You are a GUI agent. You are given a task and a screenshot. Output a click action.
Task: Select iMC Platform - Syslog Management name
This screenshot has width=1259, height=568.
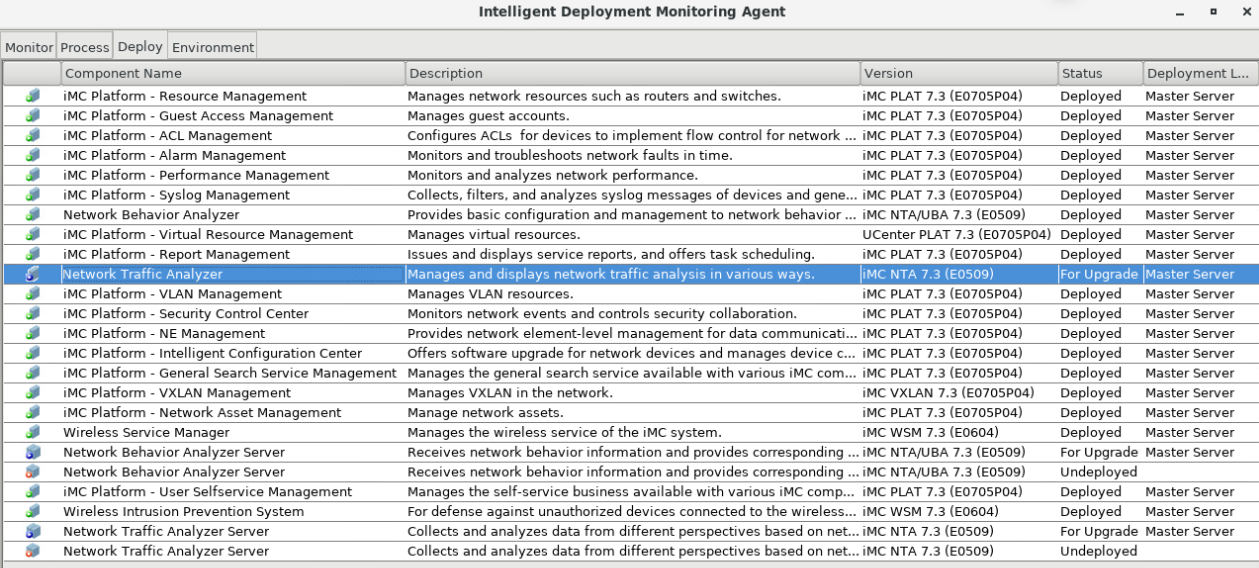pos(176,195)
